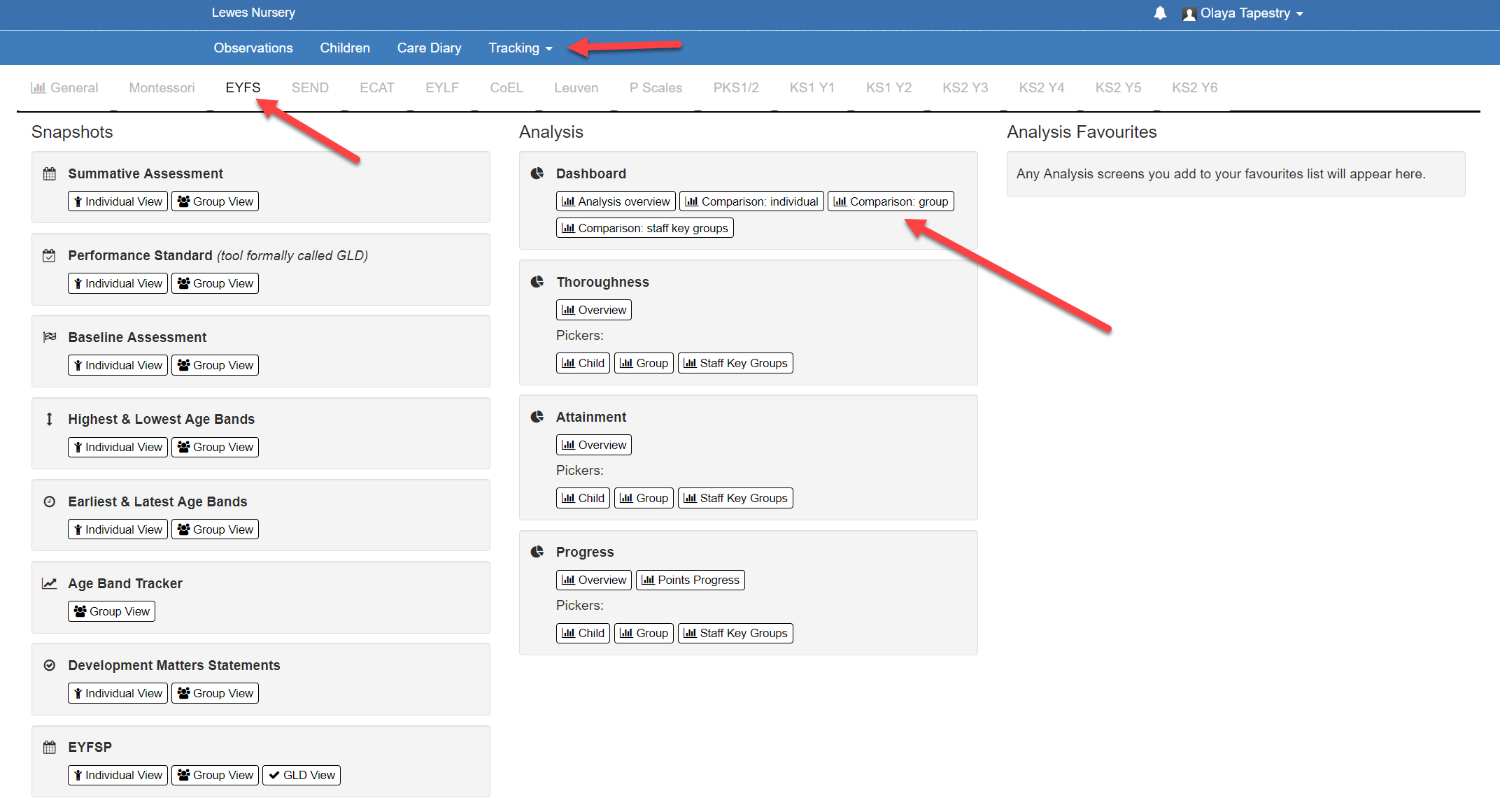1500x812 pixels.
Task: Open the Care Diary menu item
Action: tap(429, 48)
